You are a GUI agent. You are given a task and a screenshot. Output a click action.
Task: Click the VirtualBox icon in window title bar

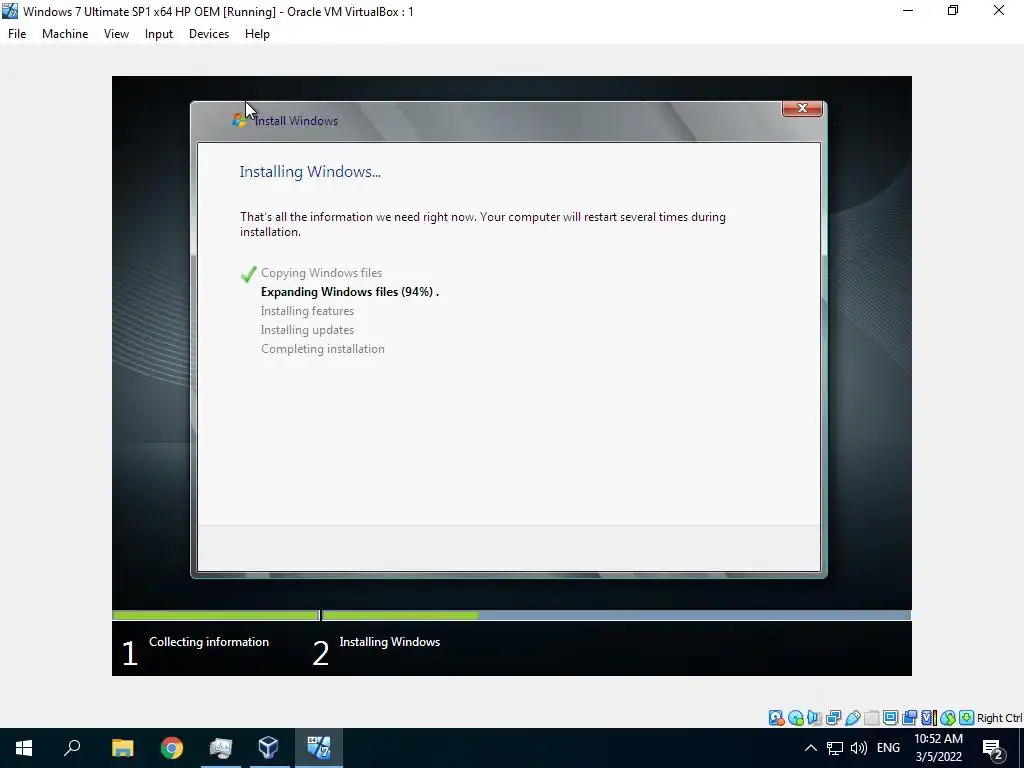pyautogui.click(x=10, y=11)
